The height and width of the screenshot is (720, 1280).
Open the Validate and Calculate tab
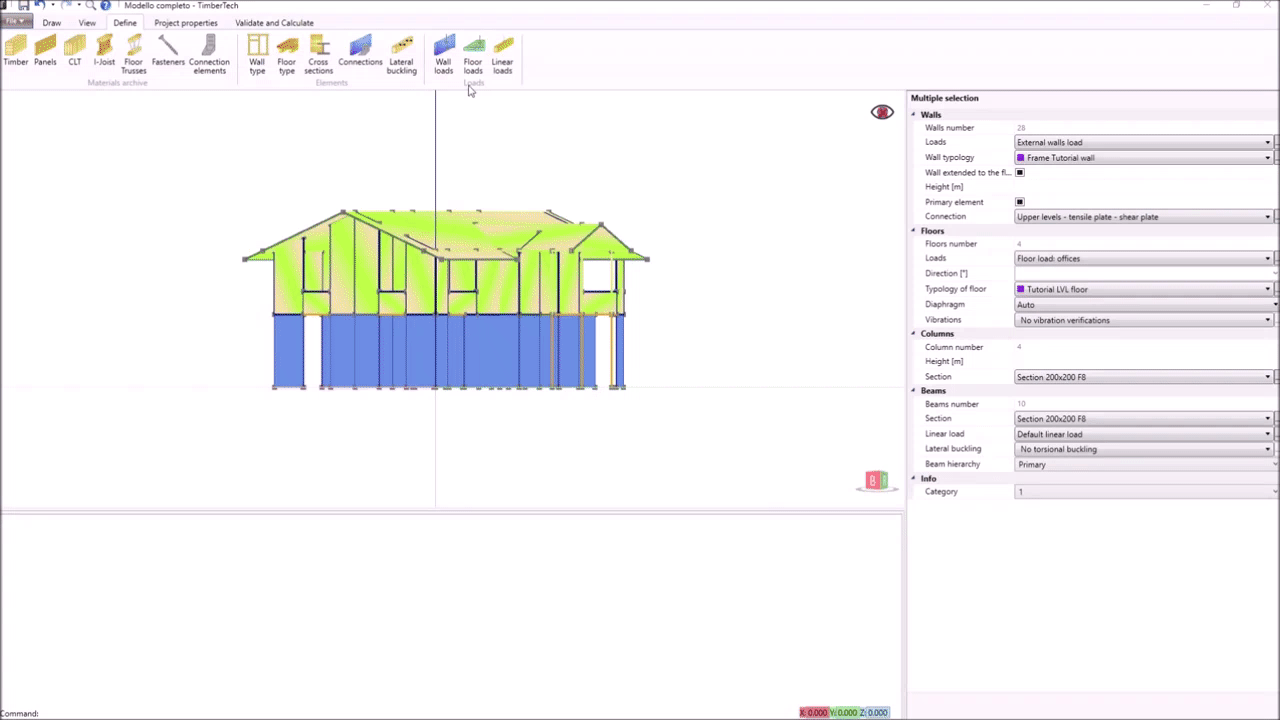click(x=274, y=23)
